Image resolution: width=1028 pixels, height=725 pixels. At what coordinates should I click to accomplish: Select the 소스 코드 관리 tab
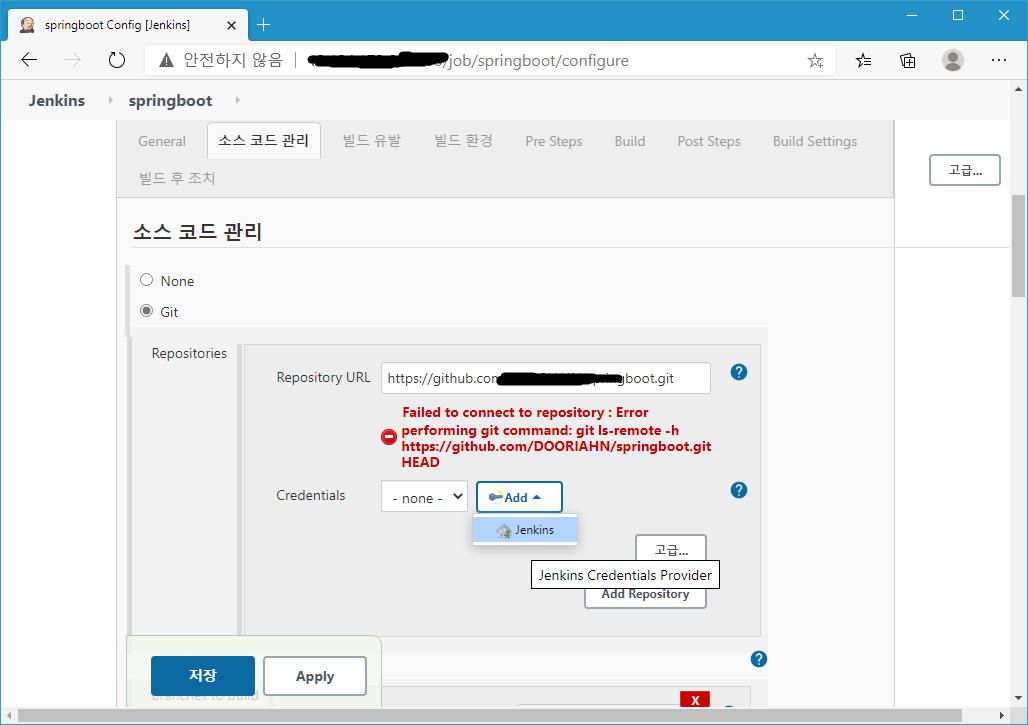click(264, 140)
